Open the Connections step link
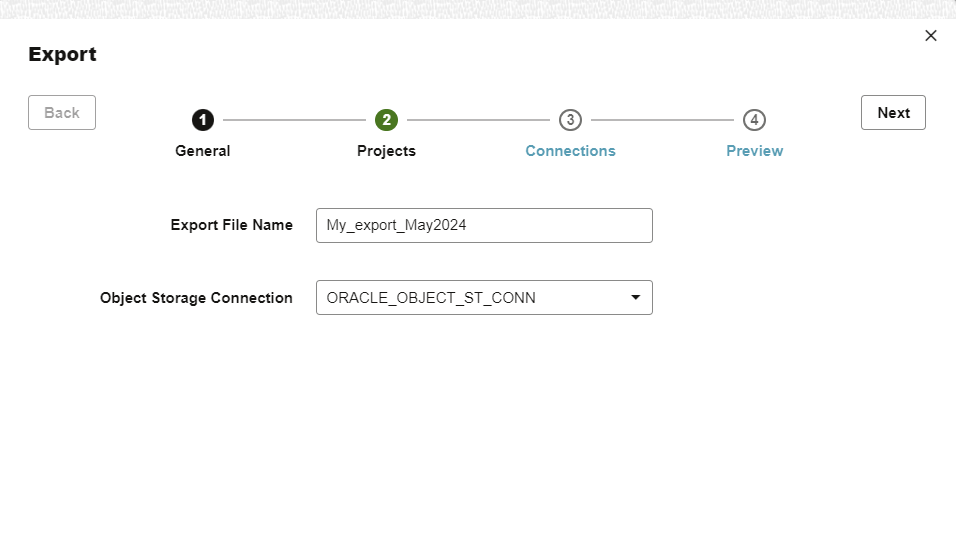 click(x=570, y=151)
